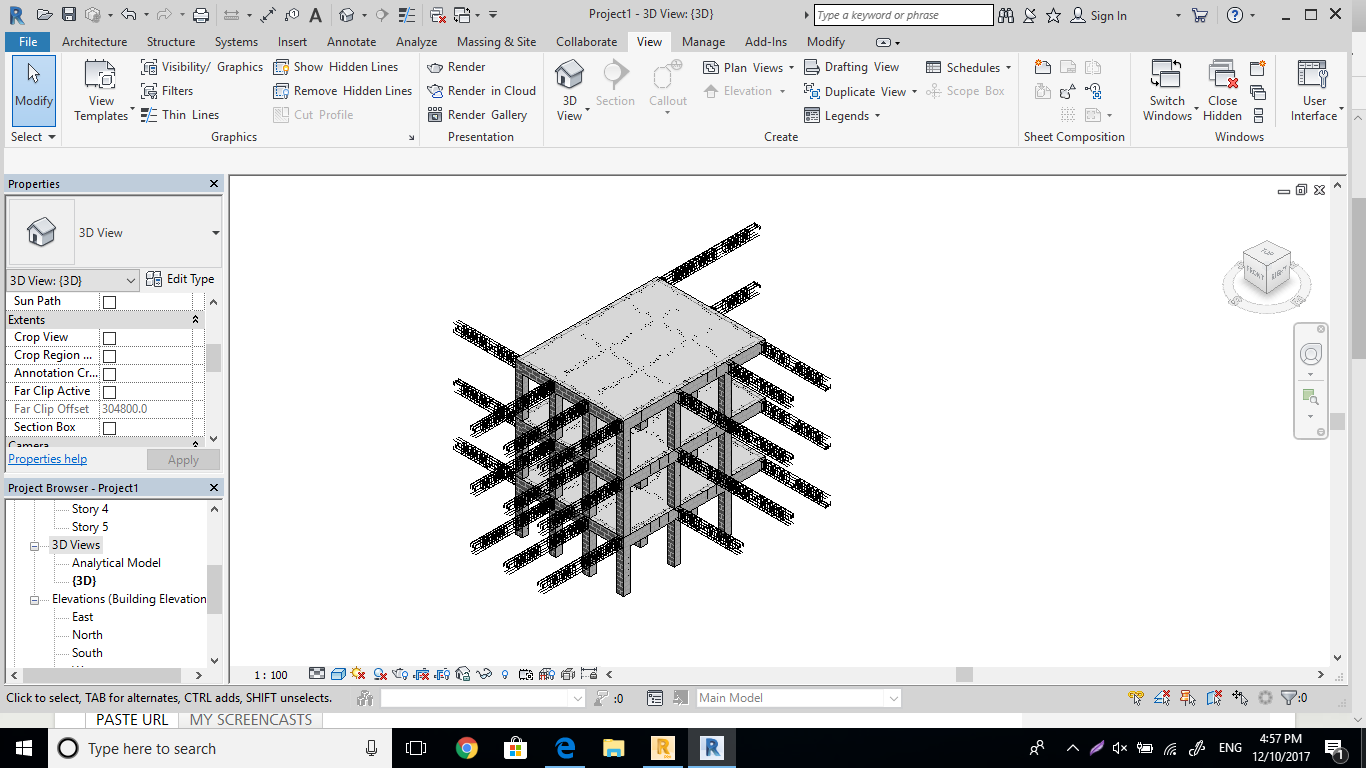1366x768 pixels.
Task: Collapse the 3D Views tree branch
Action: click(x=36, y=545)
